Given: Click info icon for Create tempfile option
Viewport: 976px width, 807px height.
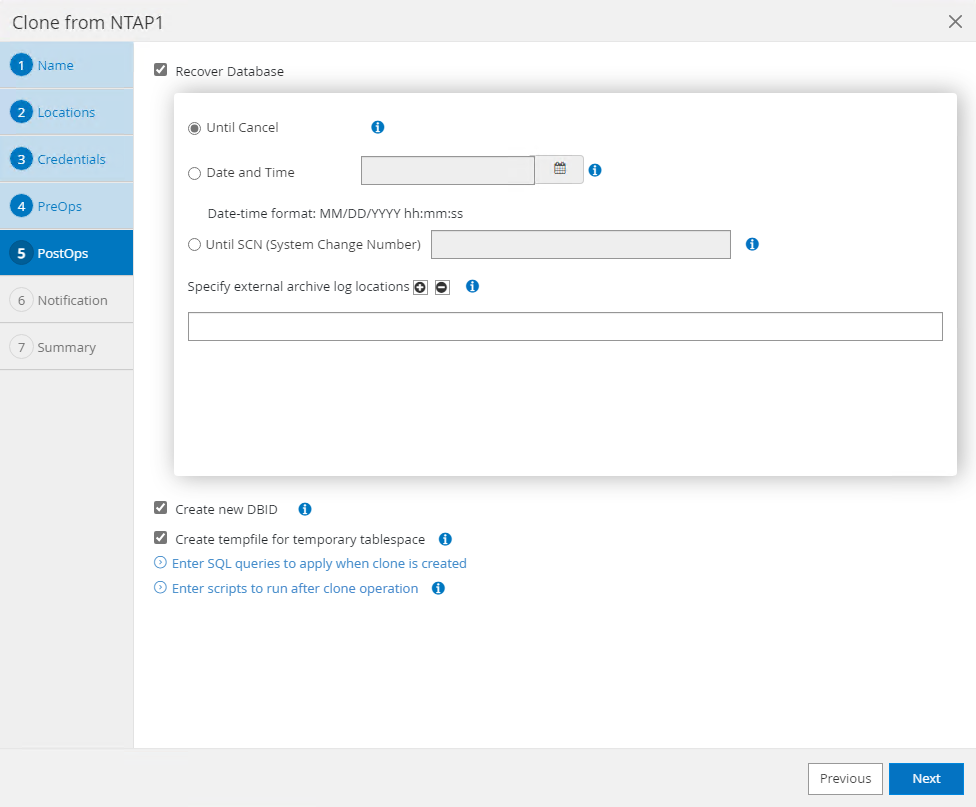Looking at the screenshot, I should [x=446, y=539].
